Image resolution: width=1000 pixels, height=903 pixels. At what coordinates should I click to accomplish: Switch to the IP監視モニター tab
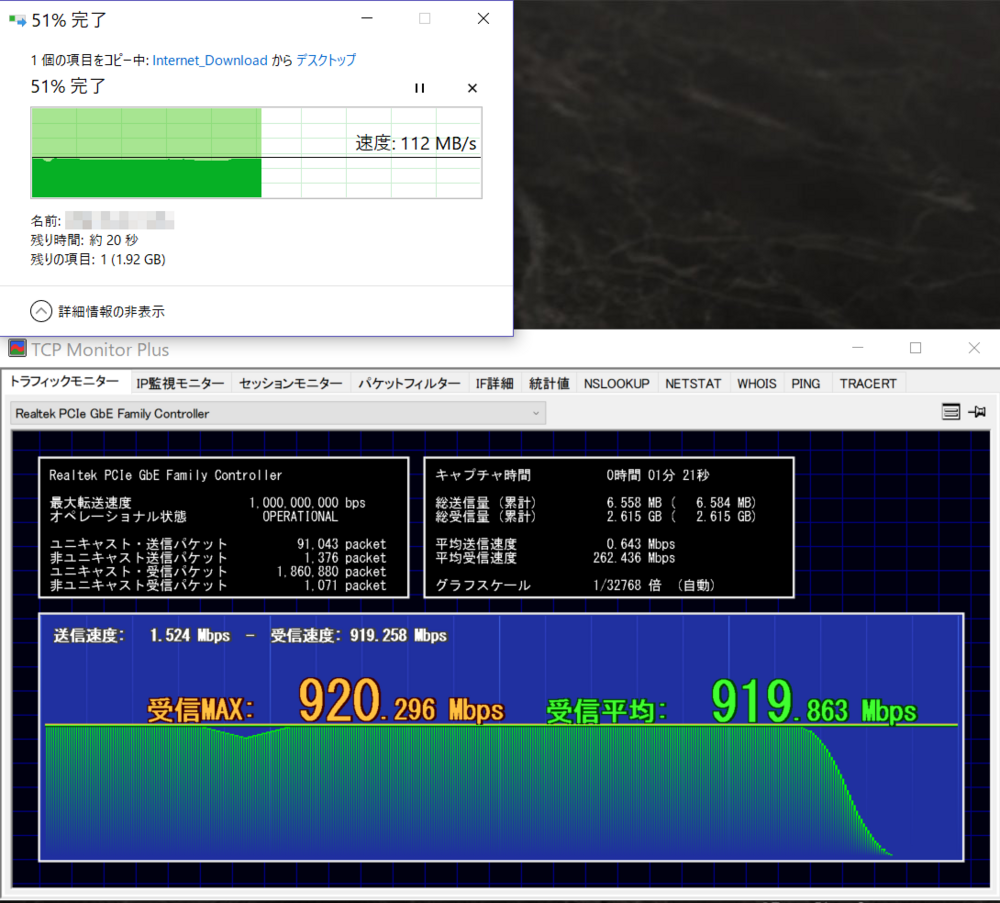point(180,383)
